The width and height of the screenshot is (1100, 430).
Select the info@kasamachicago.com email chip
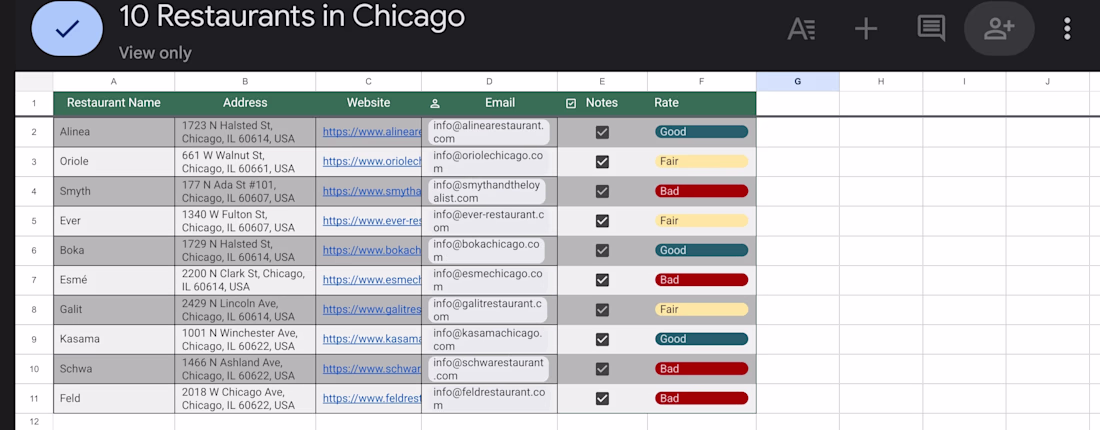(489, 339)
